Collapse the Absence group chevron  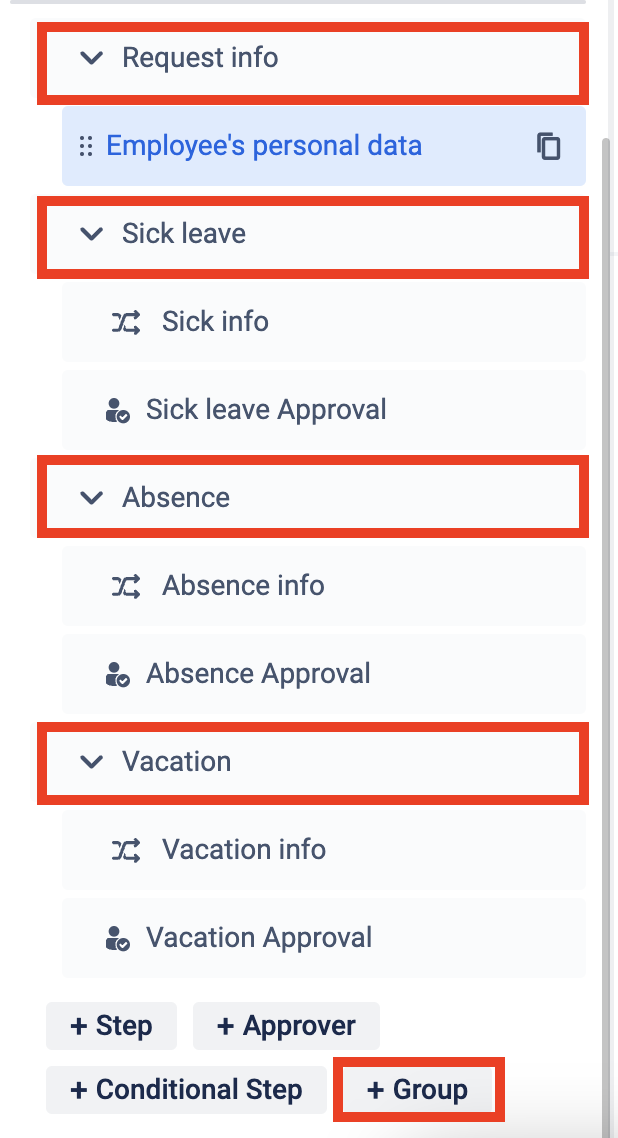92,498
